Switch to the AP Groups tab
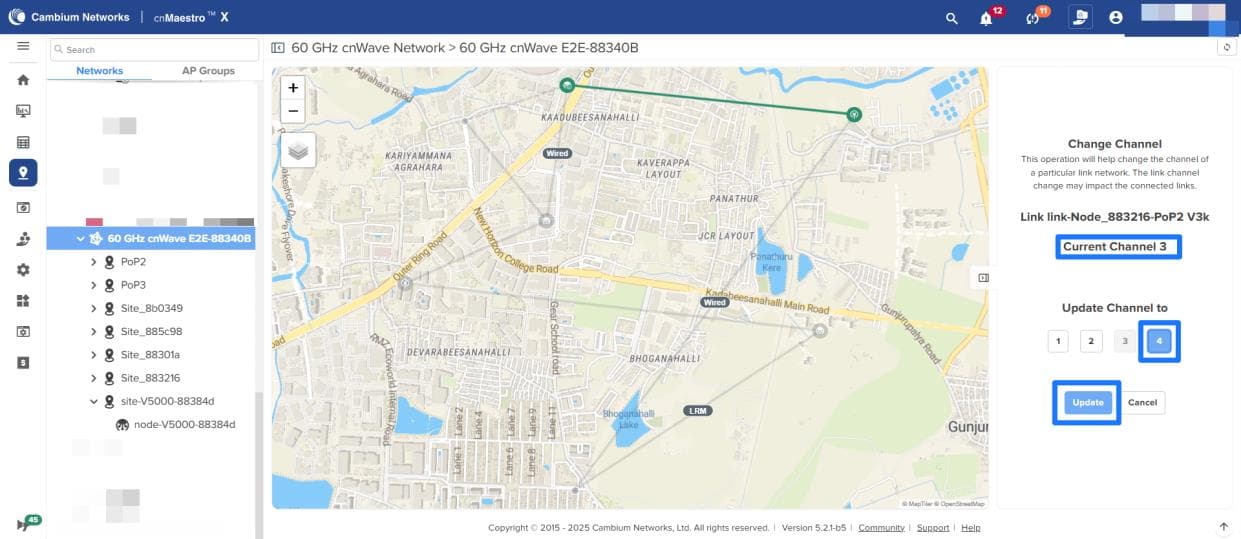This screenshot has width=1241, height=539. [x=208, y=71]
